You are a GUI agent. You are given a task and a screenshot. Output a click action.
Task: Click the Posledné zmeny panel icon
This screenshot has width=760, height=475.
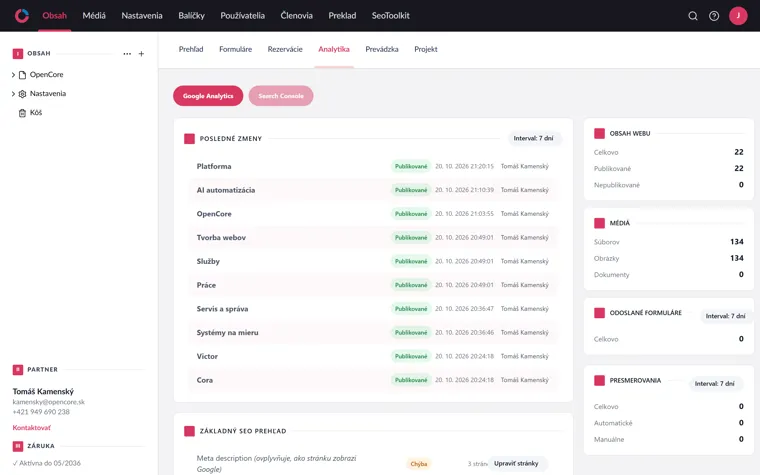[x=190, y=139]
